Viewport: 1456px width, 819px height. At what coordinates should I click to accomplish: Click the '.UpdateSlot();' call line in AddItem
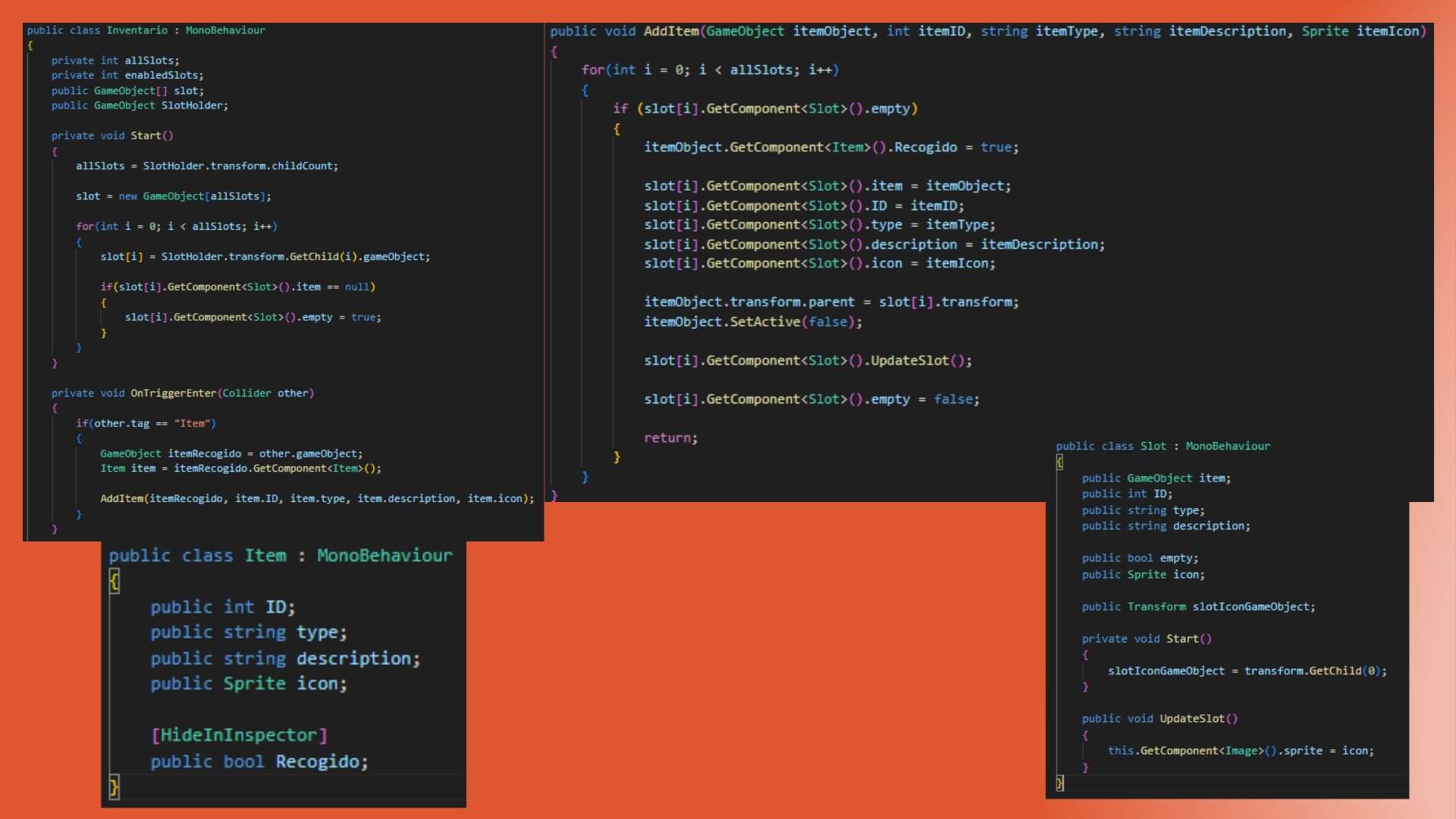point(808,360)
